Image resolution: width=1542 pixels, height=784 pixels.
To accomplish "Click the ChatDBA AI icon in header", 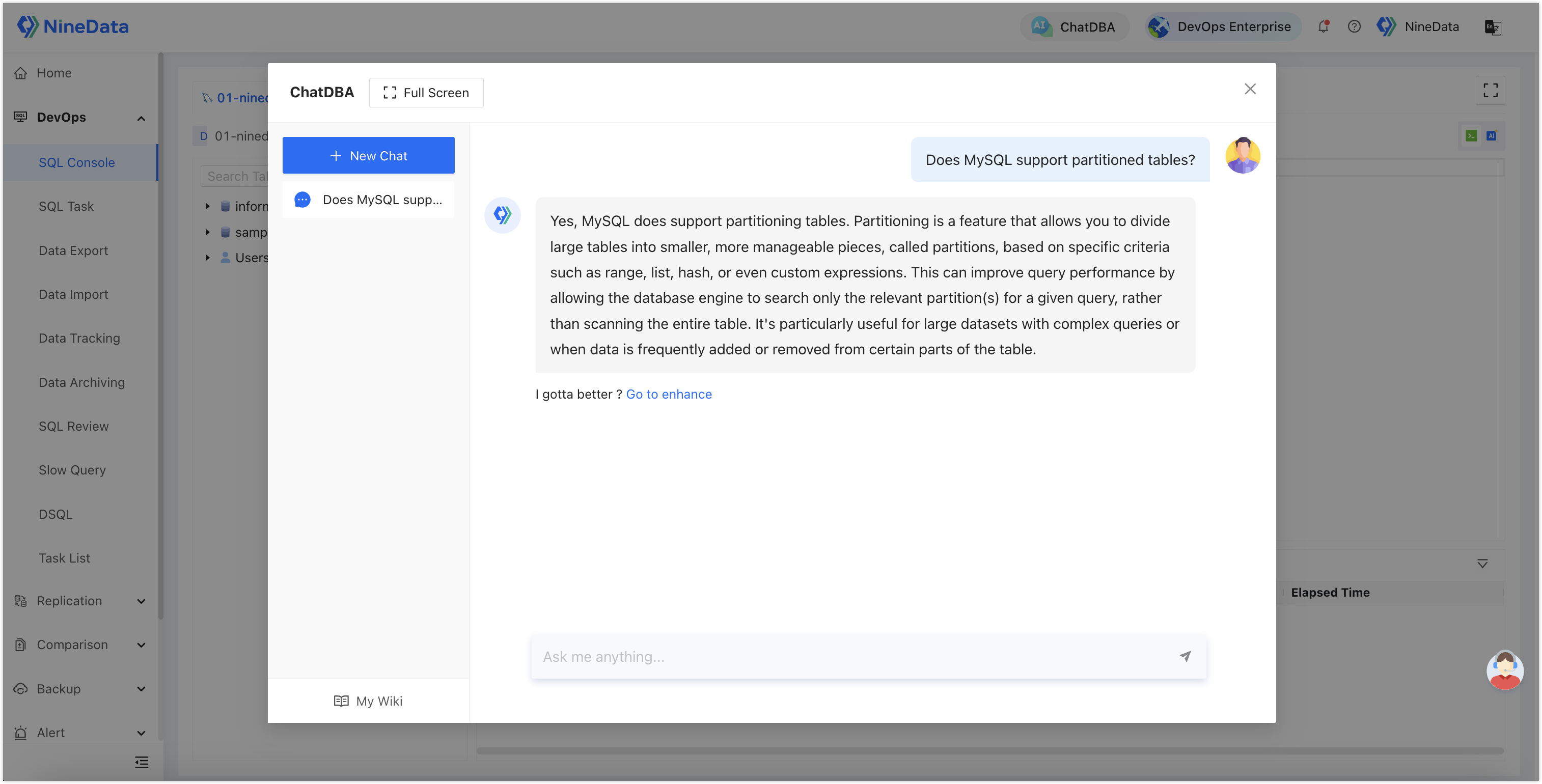I will click(x=1041, y=26).
